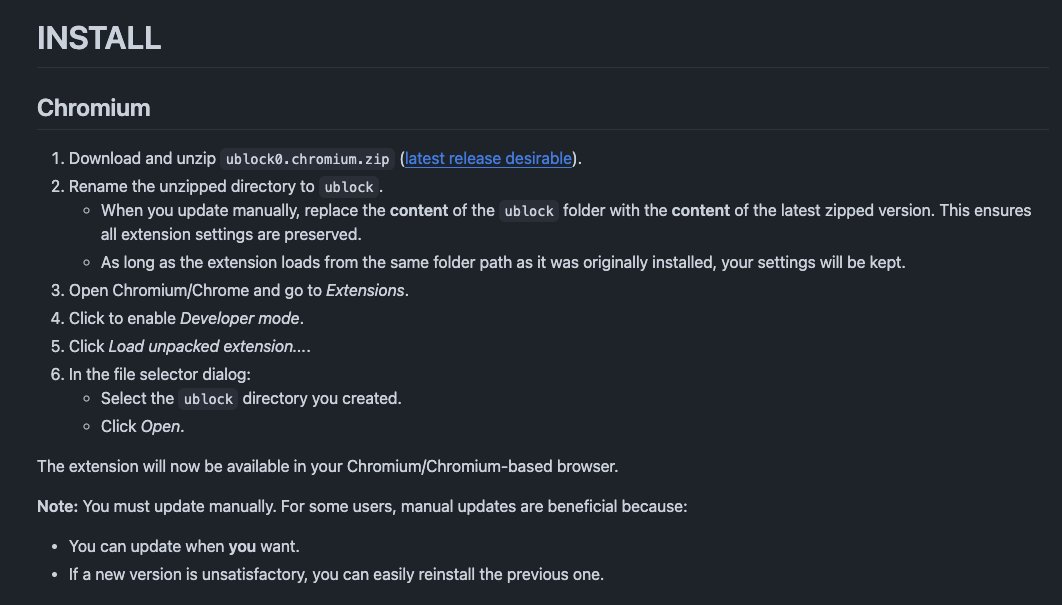This screenshot has width=1062, height=605.
Task: Click the ublock0.chromium.zip code snippet
Action: pyautogui.click(x=307, y=159)
